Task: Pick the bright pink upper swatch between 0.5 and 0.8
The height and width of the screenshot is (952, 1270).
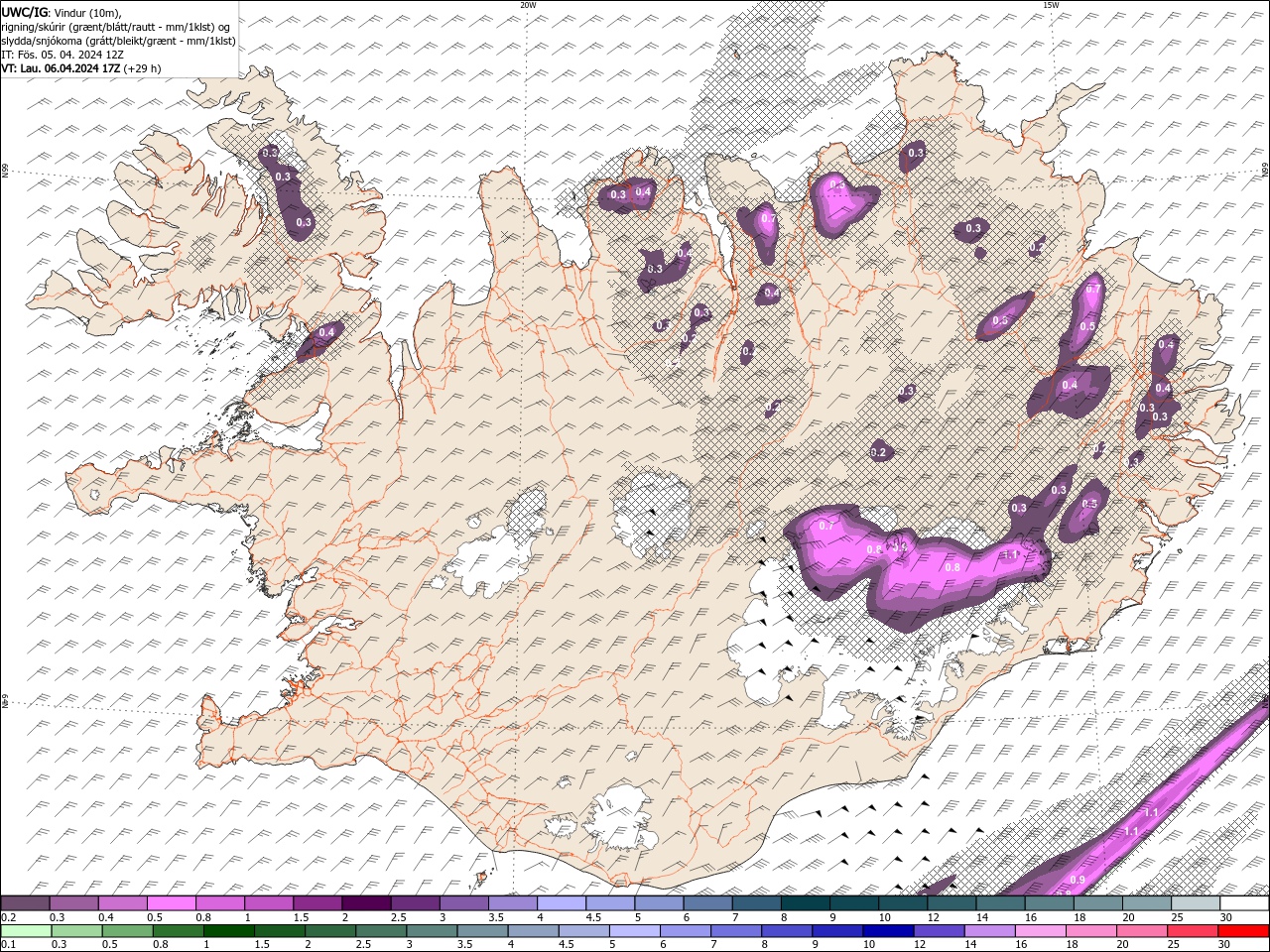Action: click(x=171, y=903)
